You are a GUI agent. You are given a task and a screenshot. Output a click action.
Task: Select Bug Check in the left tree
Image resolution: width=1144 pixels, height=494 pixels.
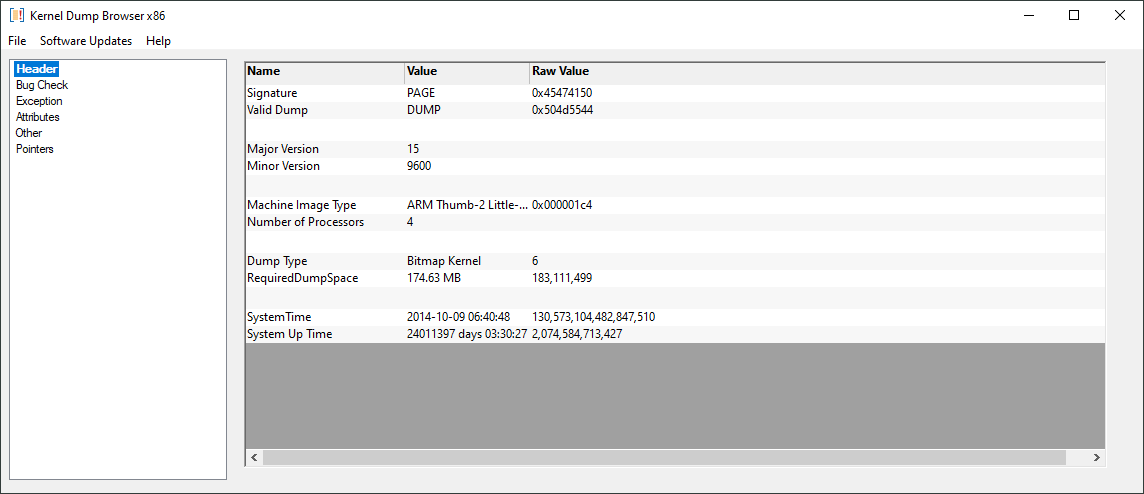(x=42, y=85)
